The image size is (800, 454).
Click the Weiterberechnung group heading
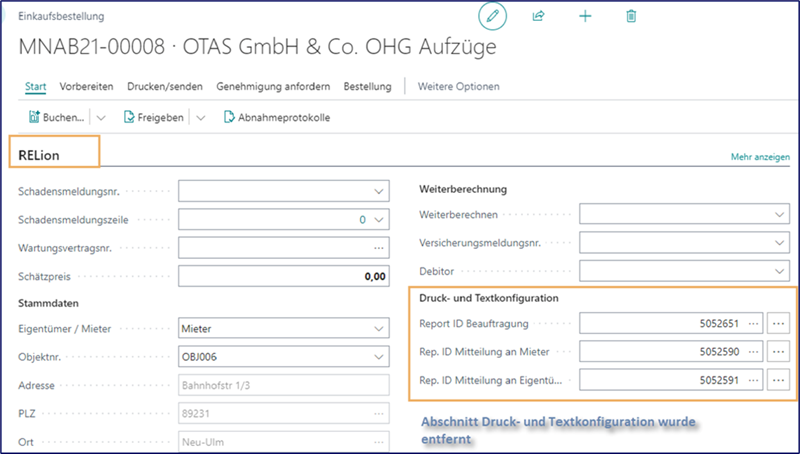point(463,189)
